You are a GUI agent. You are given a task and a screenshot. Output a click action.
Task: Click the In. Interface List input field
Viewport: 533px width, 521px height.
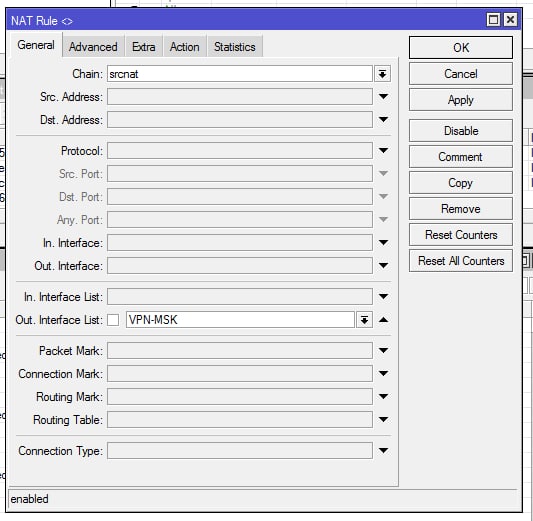click(x=240, y=297)
